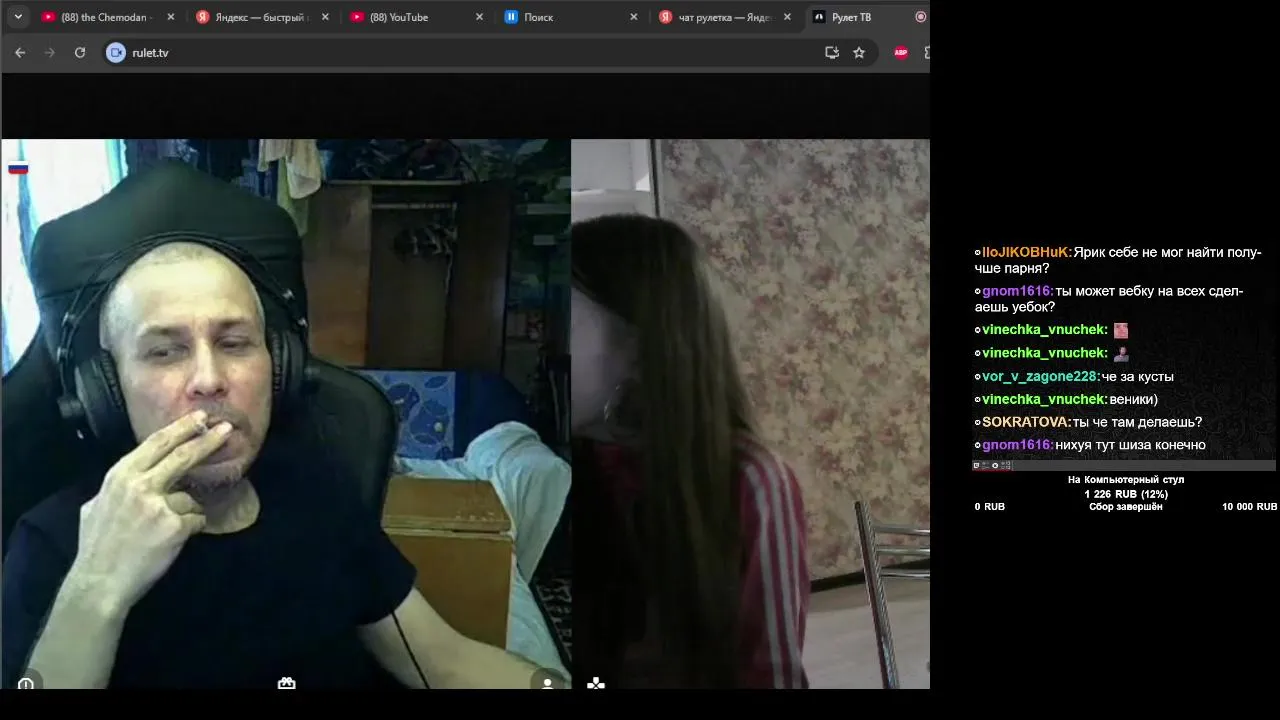Click the stranger's video feed
Screen dimensions: 1280x720
(750, 413)
